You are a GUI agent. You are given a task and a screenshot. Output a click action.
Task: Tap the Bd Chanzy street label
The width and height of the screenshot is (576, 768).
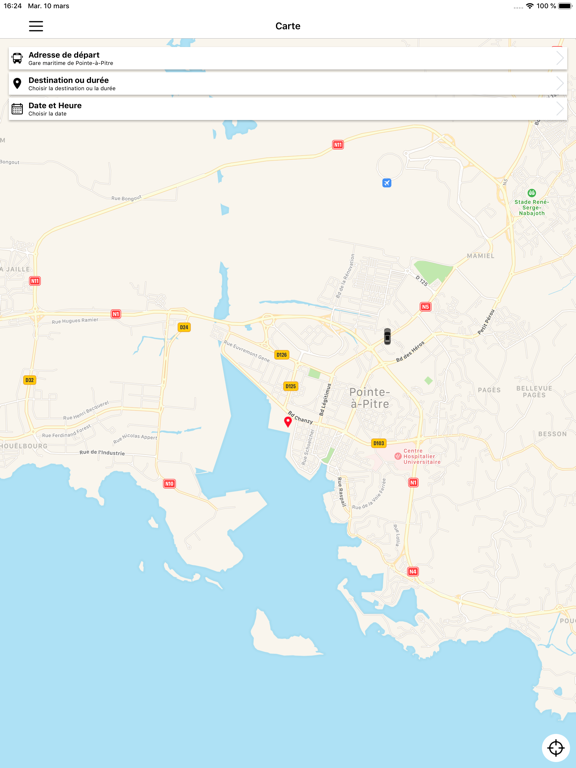[300, 418]
